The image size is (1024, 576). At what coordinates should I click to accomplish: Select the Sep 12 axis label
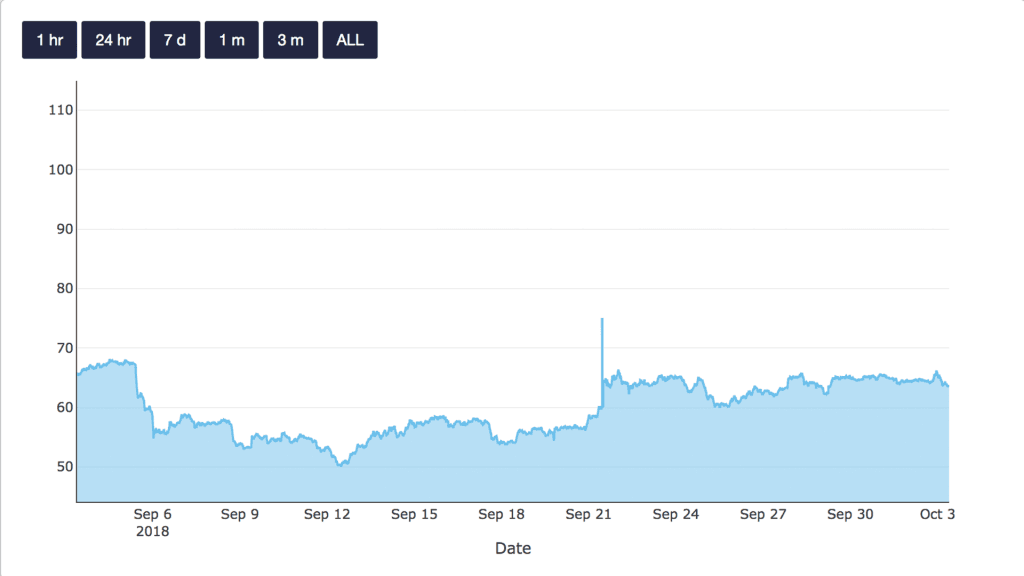click(x=327, y=515)
